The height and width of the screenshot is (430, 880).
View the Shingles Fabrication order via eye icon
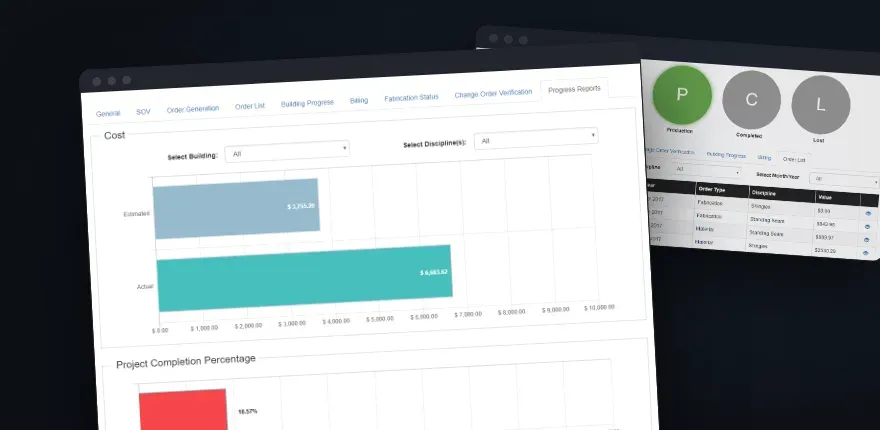(868, 214)
